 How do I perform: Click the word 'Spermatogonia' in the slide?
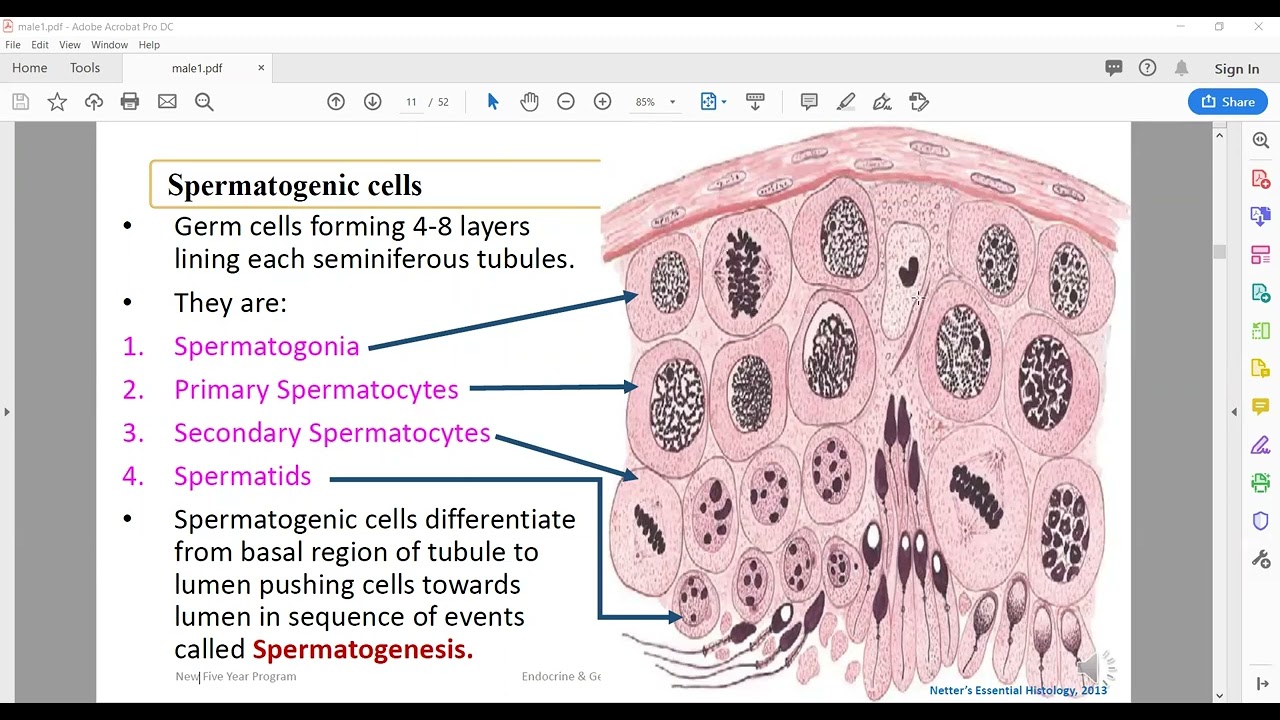(267, 346)
